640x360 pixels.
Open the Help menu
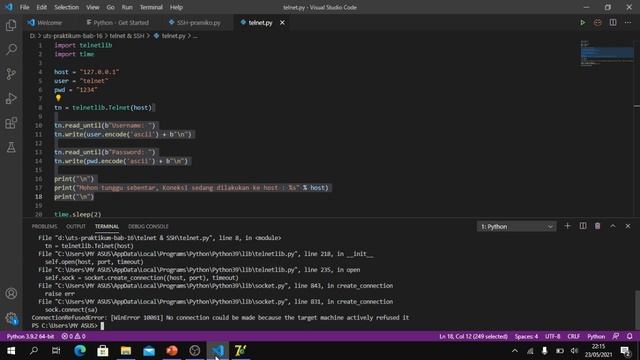coord(176,7)
